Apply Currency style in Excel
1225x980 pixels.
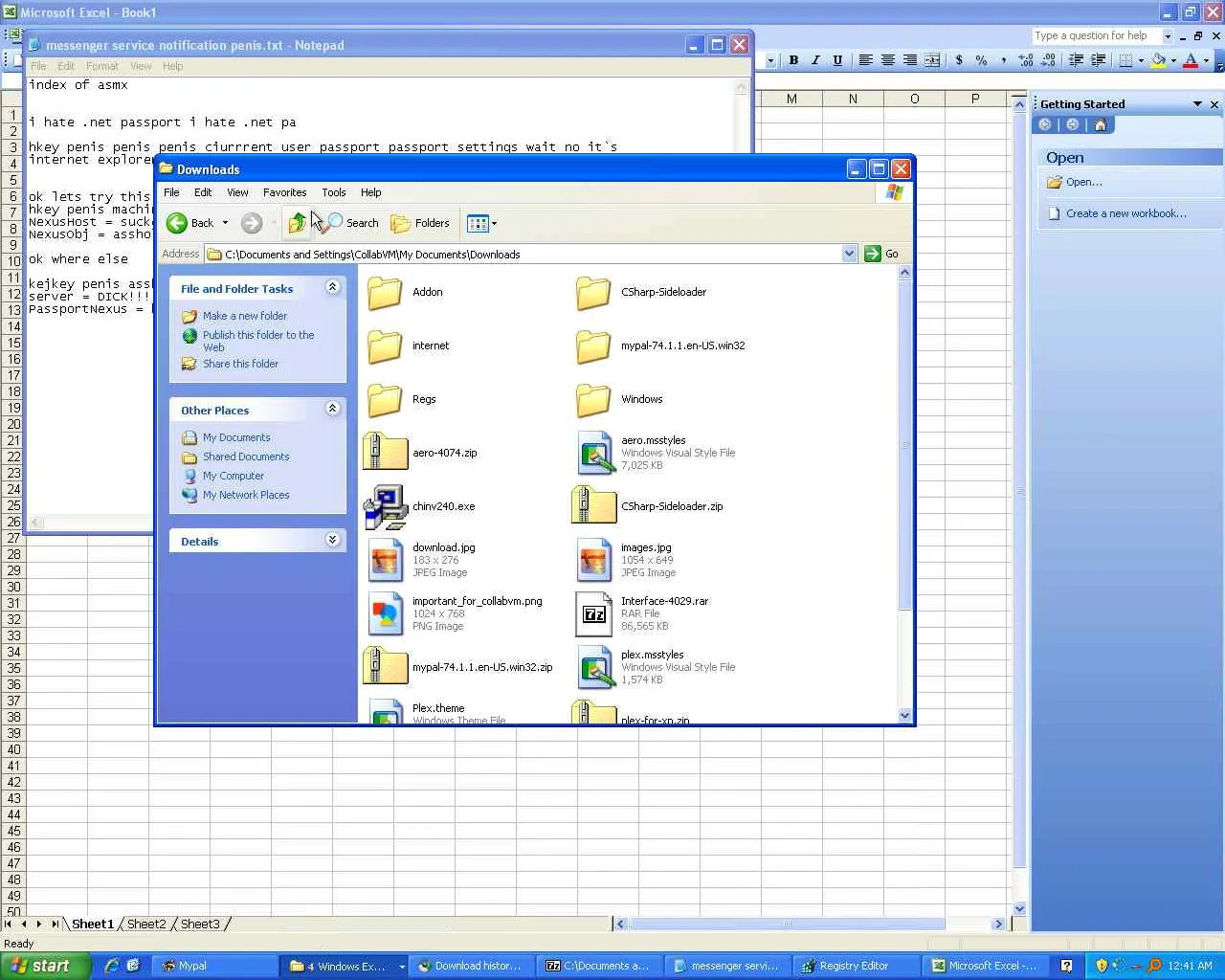coord(959,59)
